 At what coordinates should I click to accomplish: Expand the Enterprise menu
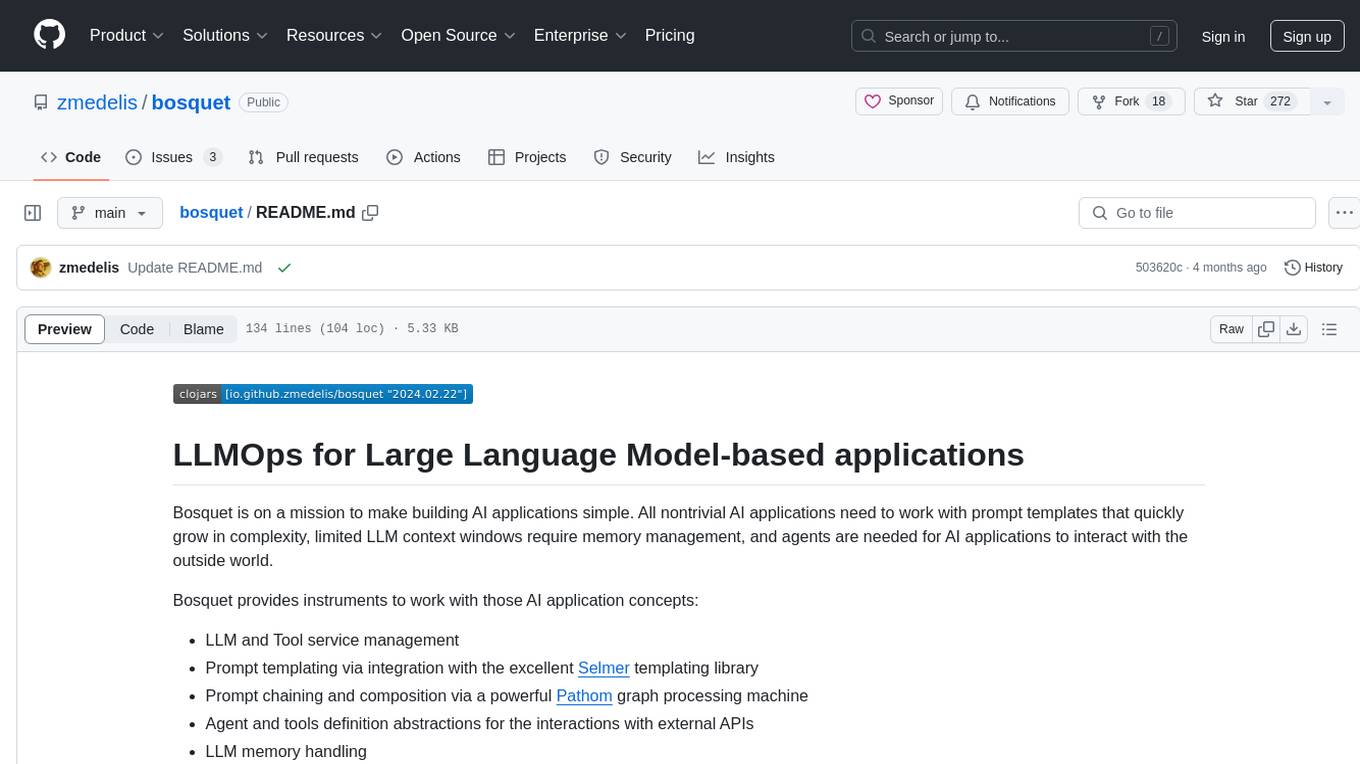point(580,35)
